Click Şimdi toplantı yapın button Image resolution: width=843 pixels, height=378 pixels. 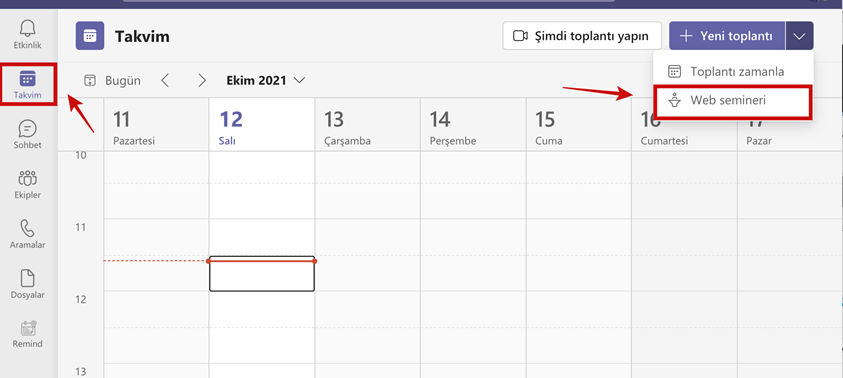[x=582, y=36]
